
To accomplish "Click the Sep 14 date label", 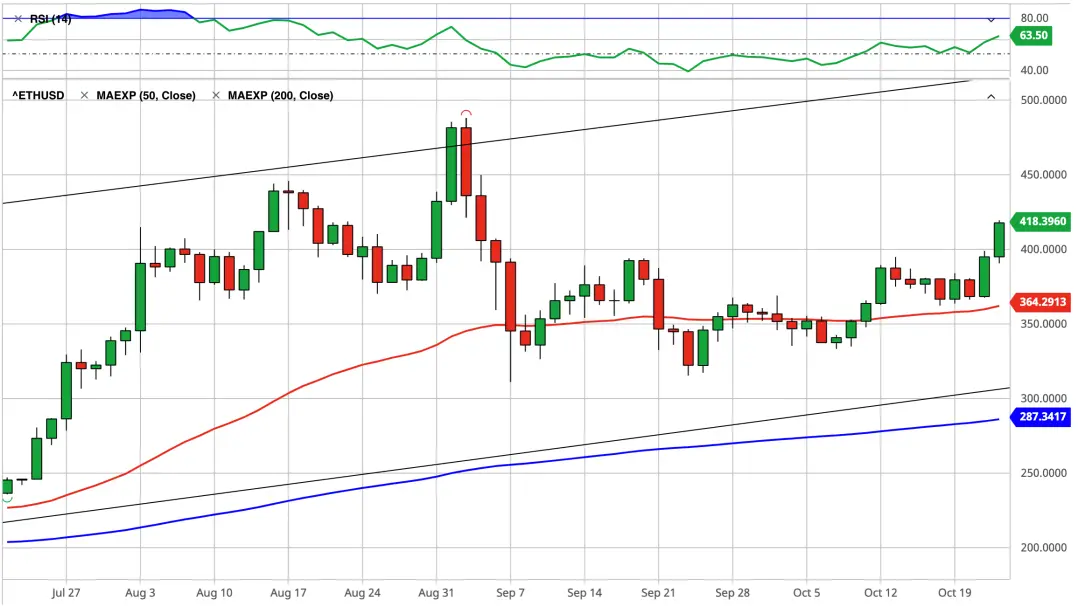I will click(584, 593).
